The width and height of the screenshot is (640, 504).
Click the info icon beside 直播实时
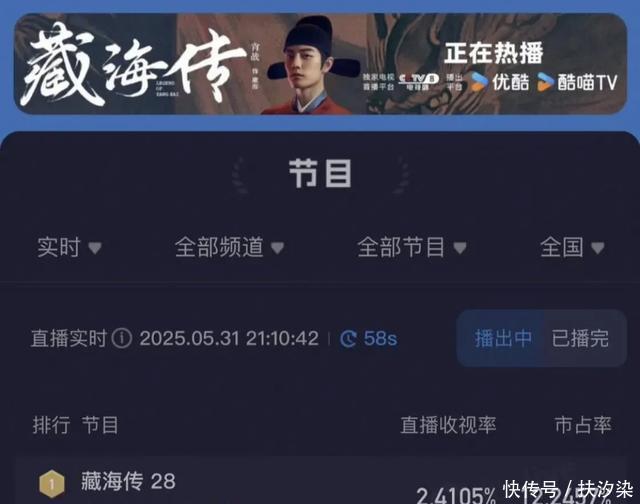pyautogui.click(x=122, y=338)
